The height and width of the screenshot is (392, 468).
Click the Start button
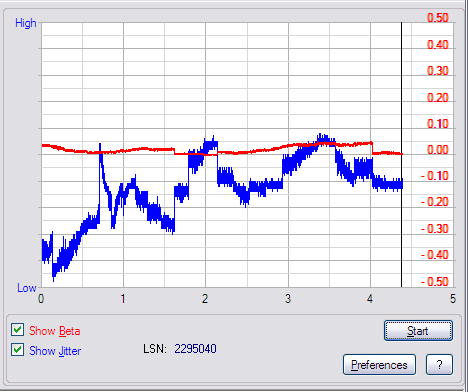pyautogui.click(x=418, y=331)
